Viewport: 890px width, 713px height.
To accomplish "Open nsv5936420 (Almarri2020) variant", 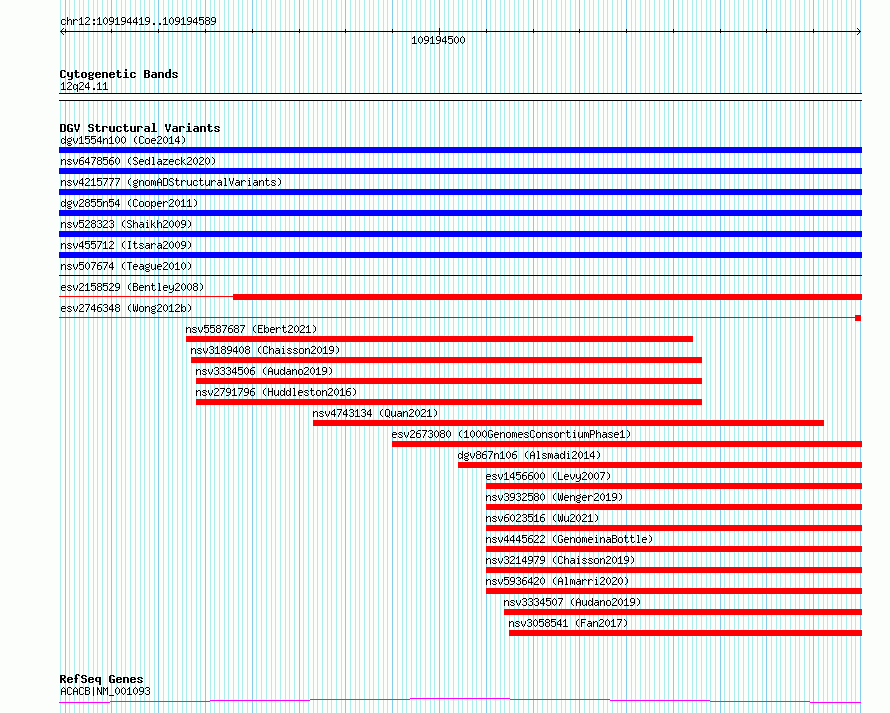I will point(557,581).
